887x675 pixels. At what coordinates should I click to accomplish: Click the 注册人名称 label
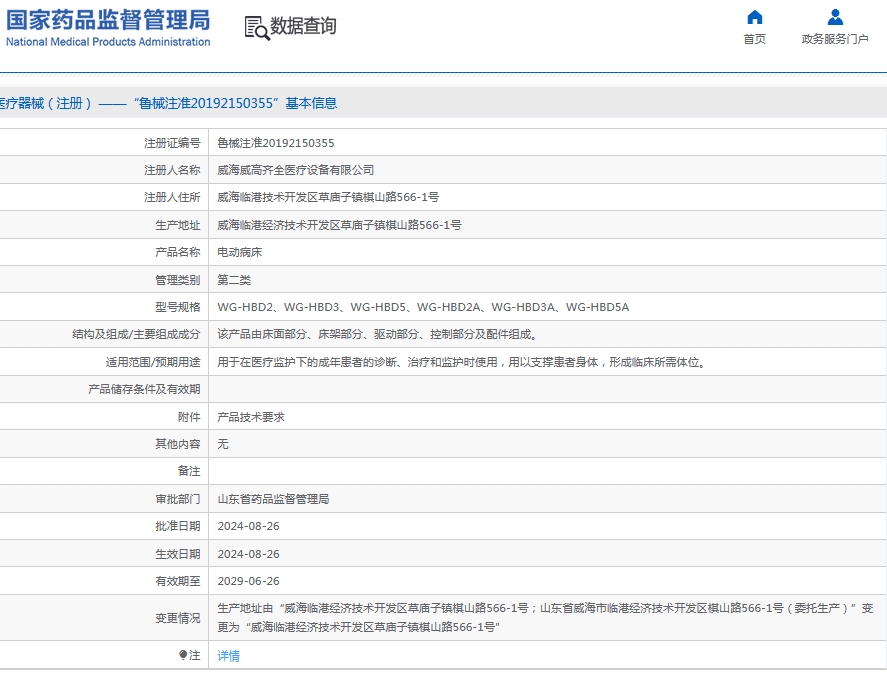click(x=172, y=170)
